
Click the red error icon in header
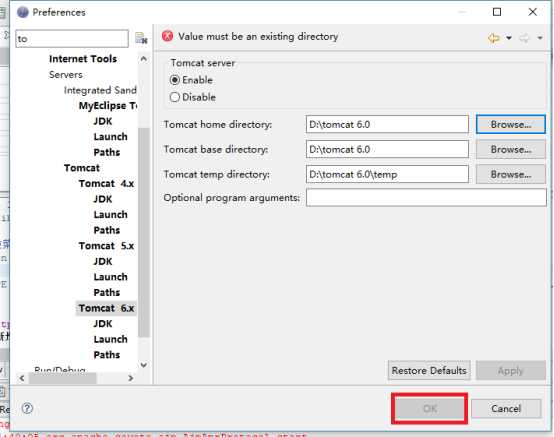click(167, 36)
